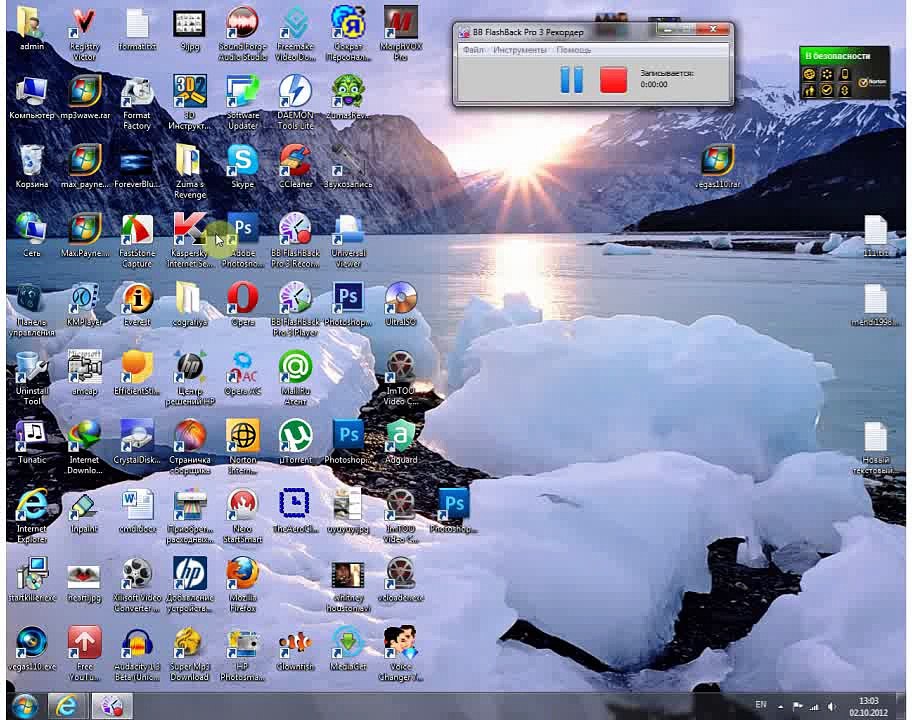Select the Freemake Video Downloader icon
The image size is (912, 720).
(x=295, y=34)
